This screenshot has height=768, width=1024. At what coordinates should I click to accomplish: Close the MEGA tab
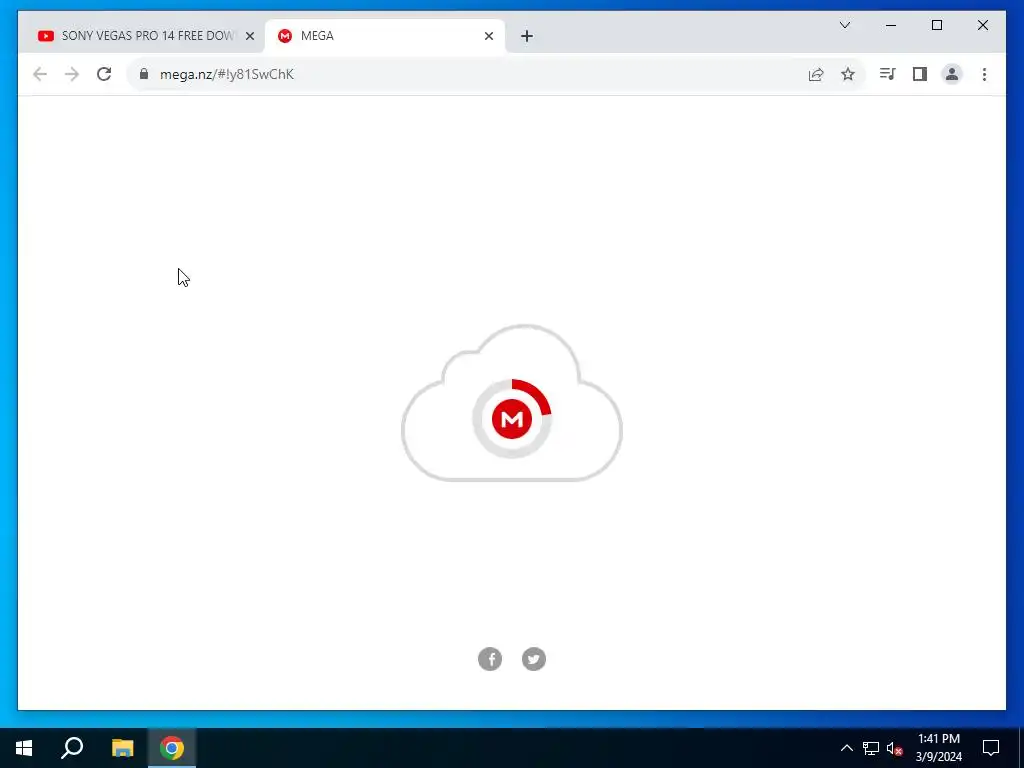click(488, 36)
